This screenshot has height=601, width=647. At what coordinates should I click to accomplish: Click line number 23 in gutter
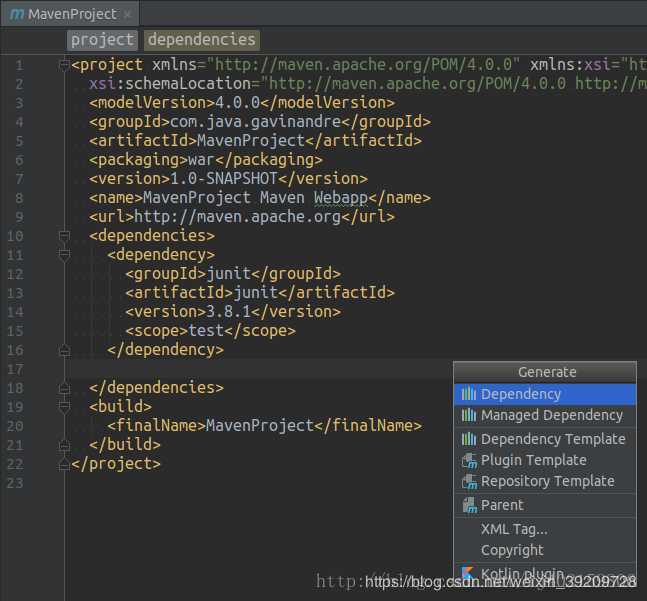15,483
